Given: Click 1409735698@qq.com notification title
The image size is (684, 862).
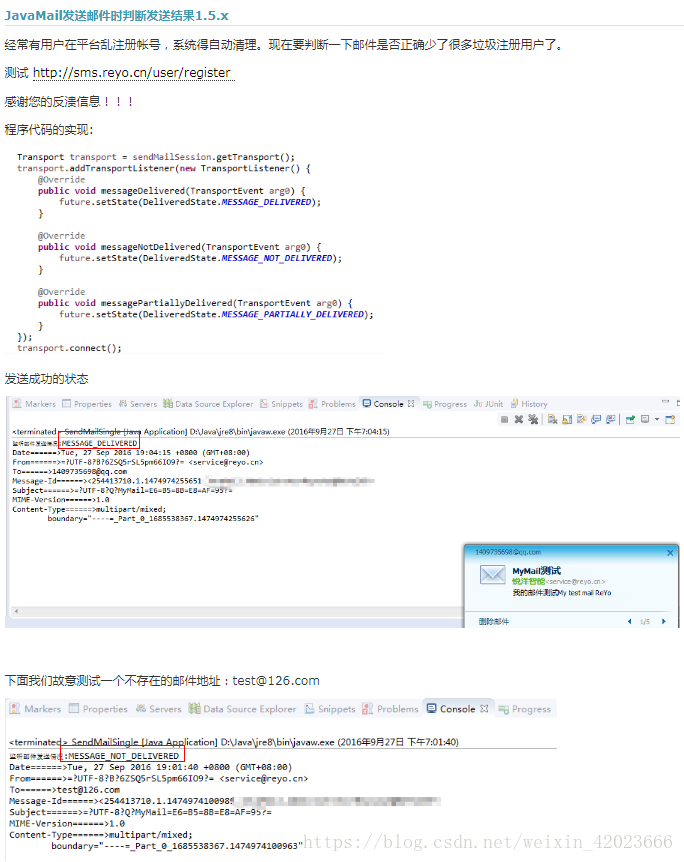Looking at the screenshot, I should 508,552.
